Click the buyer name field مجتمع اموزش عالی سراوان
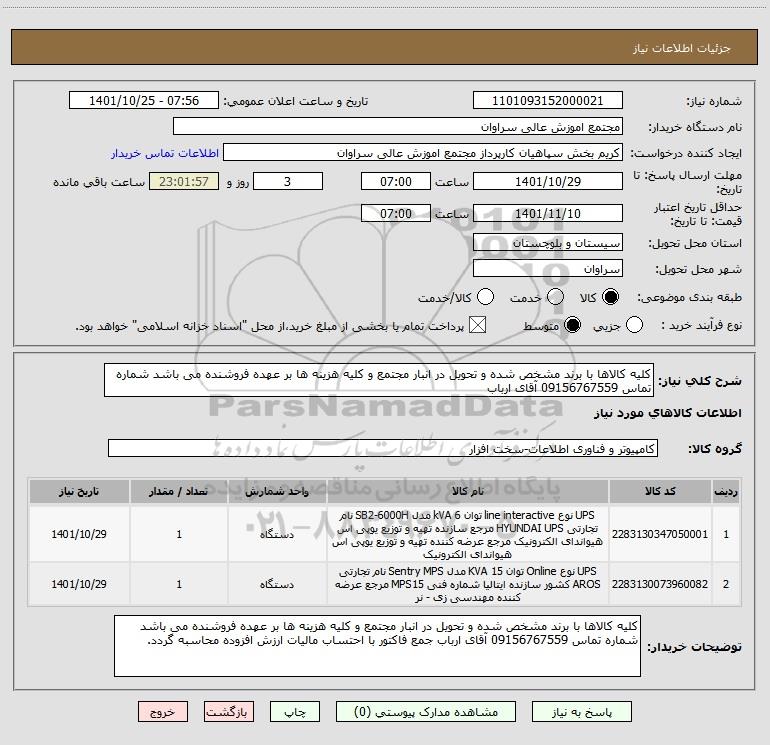The width and height of the screenshot is (770, 745). pyautogui.click(x=398, y=127)
